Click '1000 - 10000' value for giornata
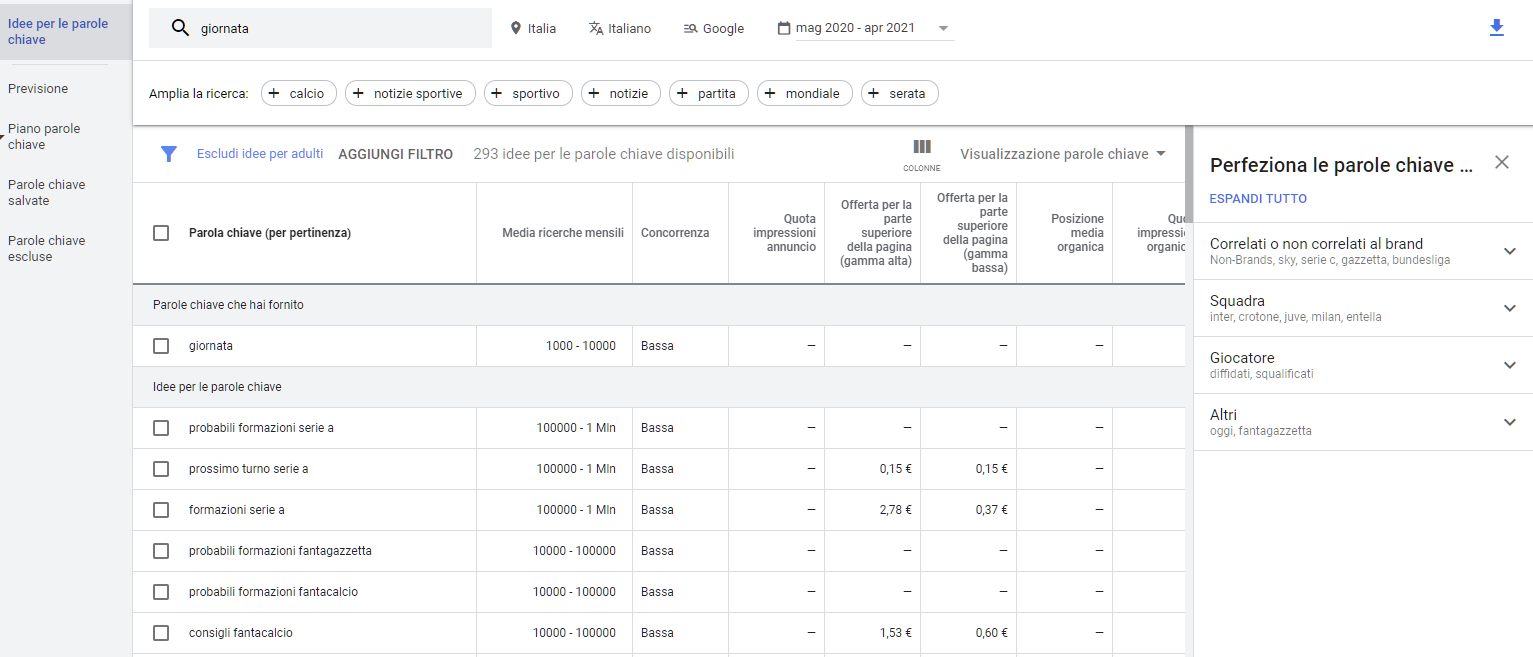The image size is (1533, 657). 581,346
